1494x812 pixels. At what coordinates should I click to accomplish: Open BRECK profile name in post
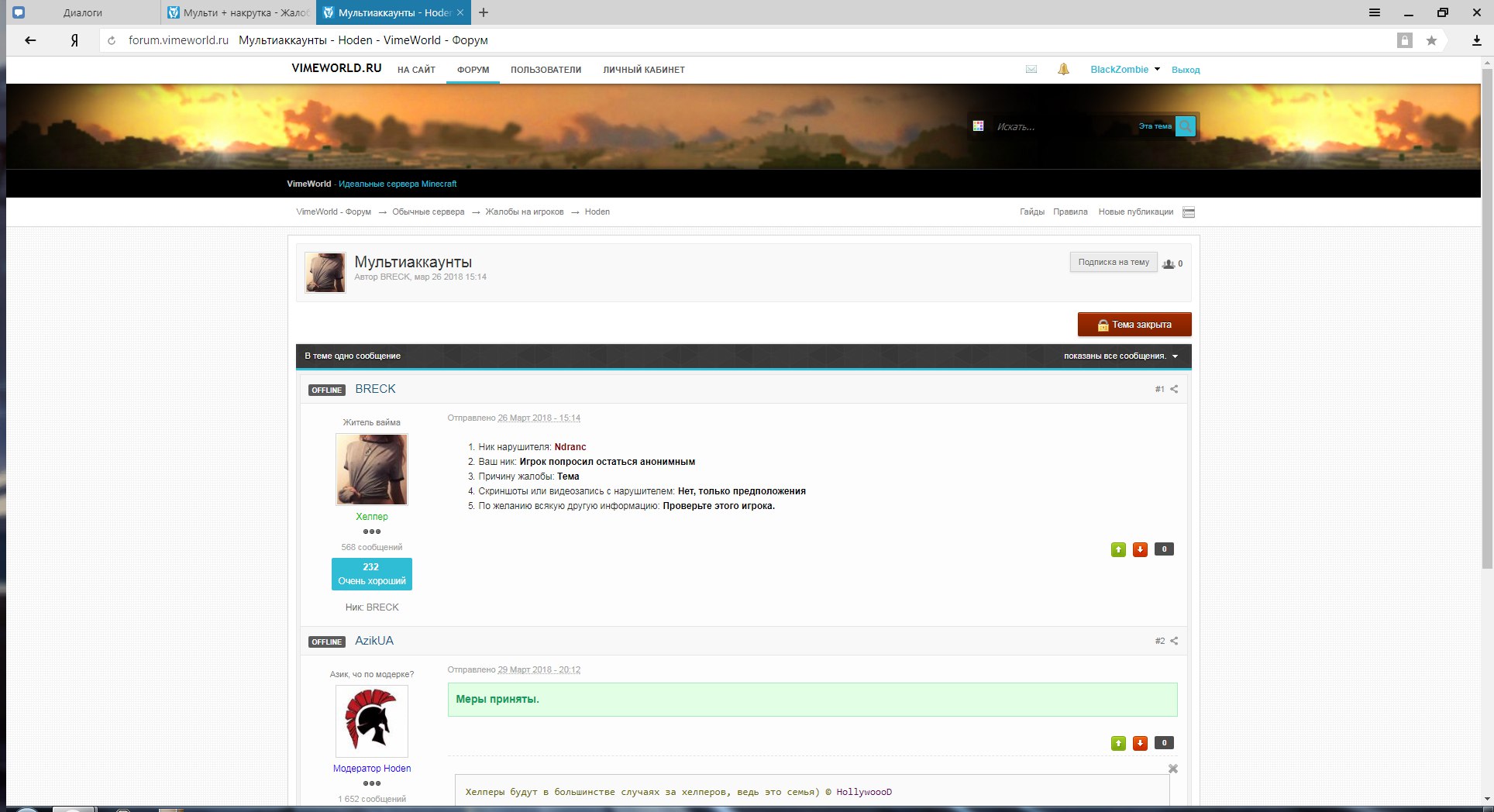pyautogui.click(x=375, y=389)
